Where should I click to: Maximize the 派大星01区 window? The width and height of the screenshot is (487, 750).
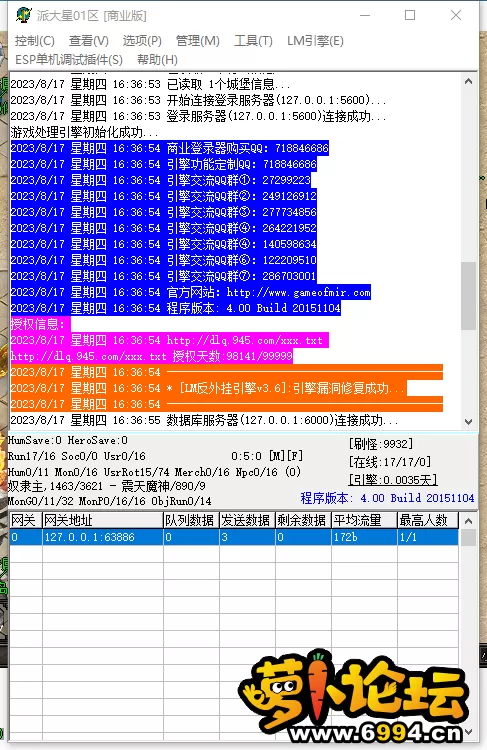[410, 15]
